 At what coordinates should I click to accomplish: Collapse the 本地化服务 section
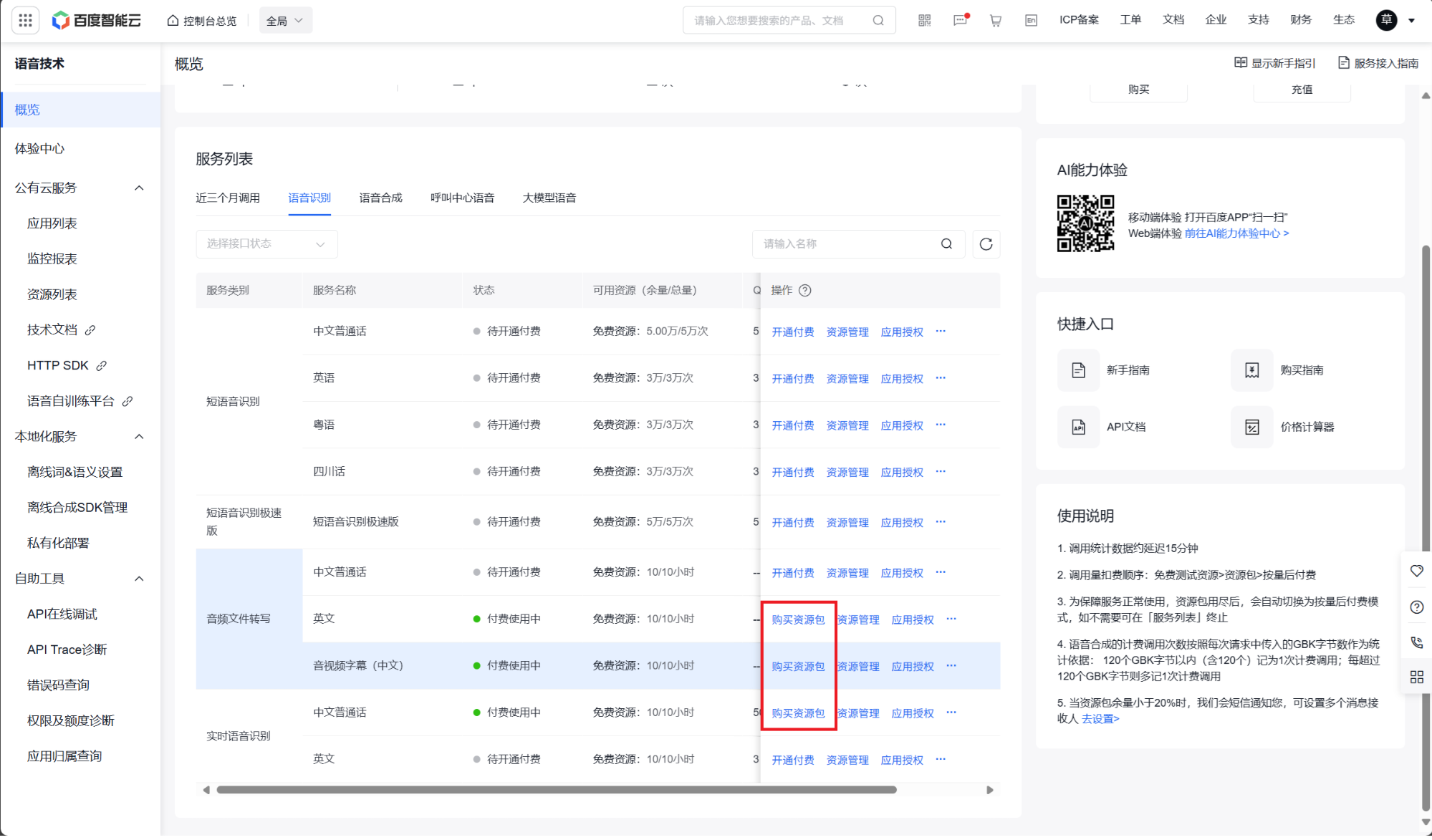139,437
